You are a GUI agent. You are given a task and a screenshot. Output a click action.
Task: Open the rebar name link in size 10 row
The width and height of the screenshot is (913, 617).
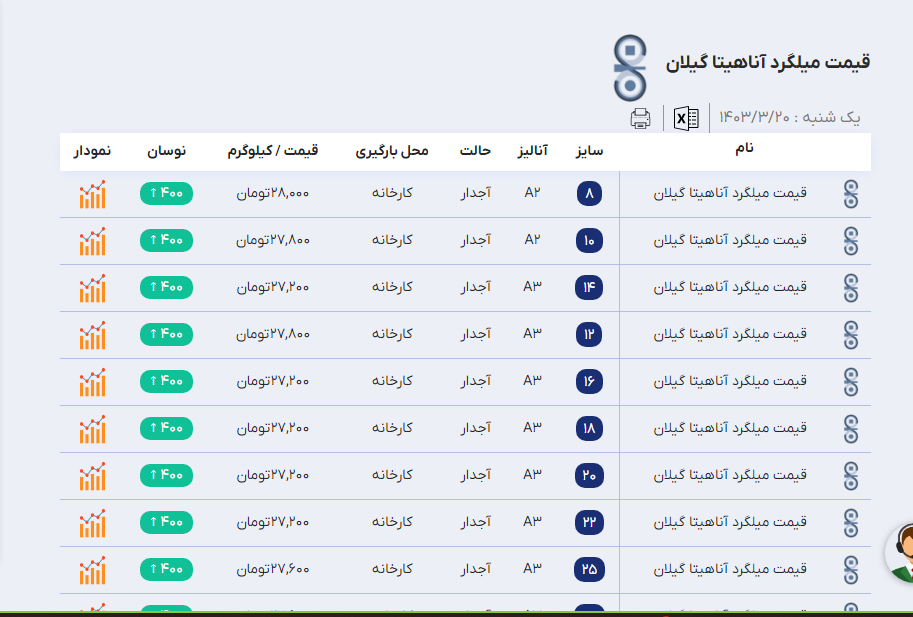tap(730, 241)
